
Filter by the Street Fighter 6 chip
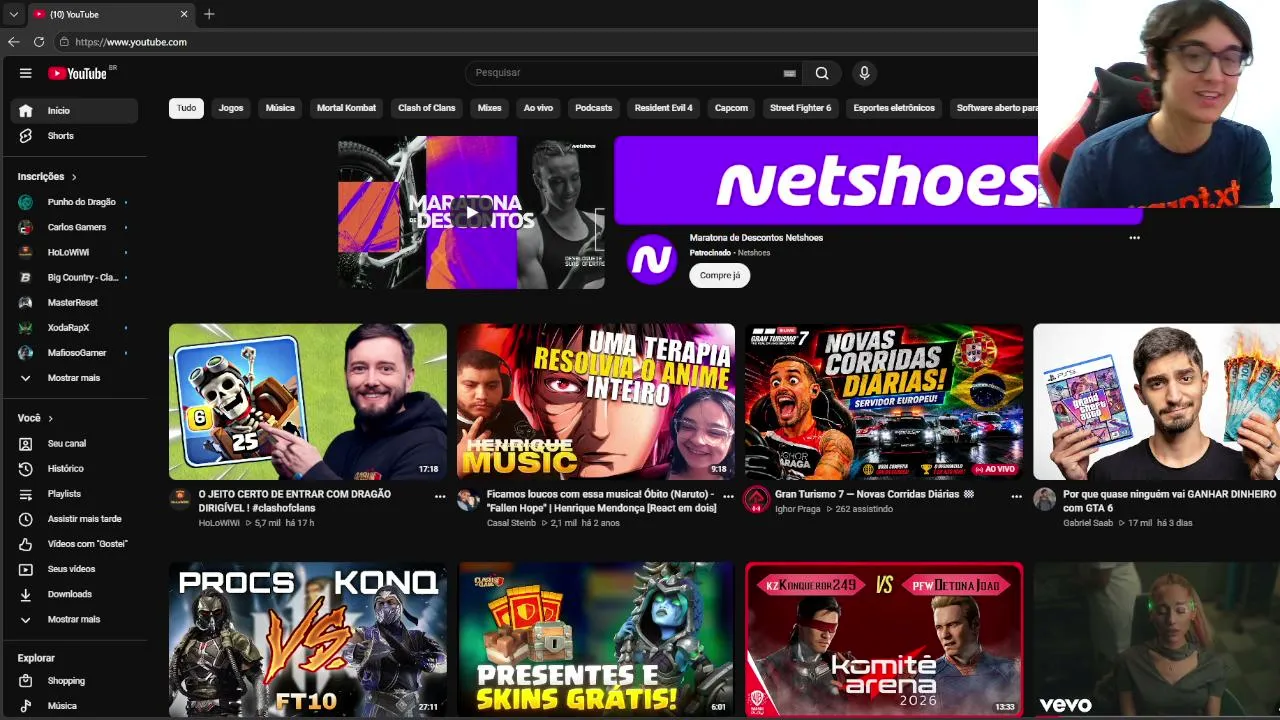[x=800, y=108]
